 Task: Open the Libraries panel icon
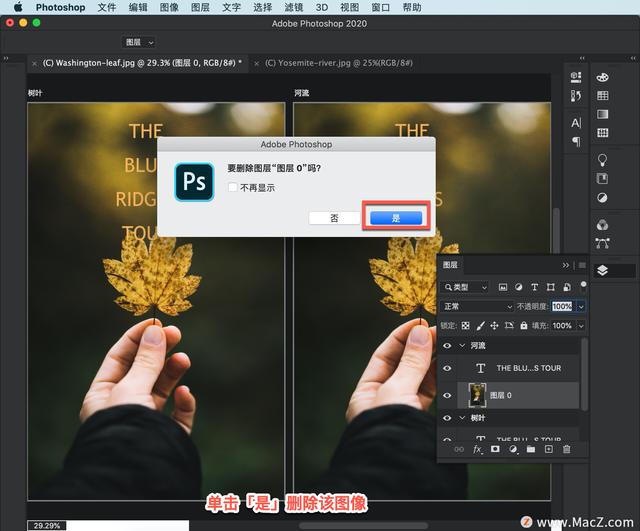pos(602,178)
